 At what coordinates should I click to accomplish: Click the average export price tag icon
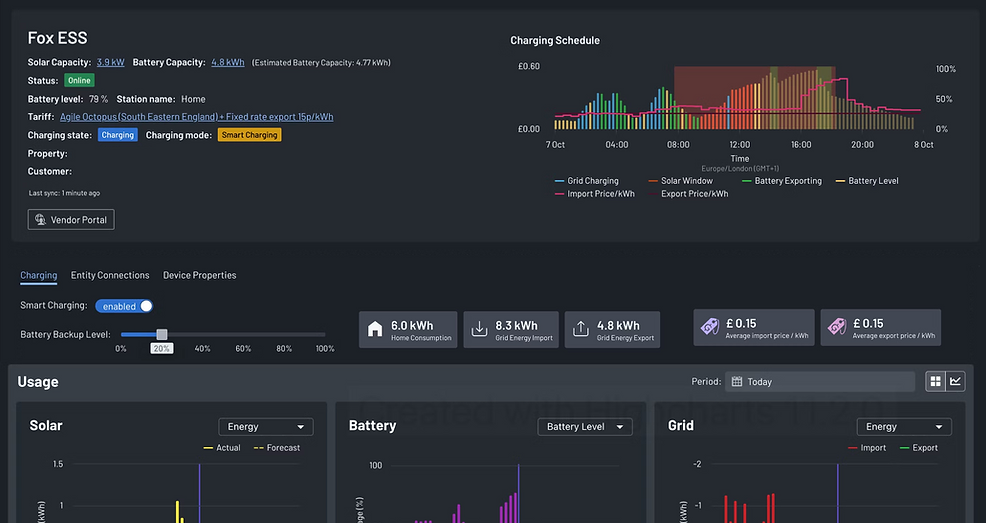(x=837, y=327)
